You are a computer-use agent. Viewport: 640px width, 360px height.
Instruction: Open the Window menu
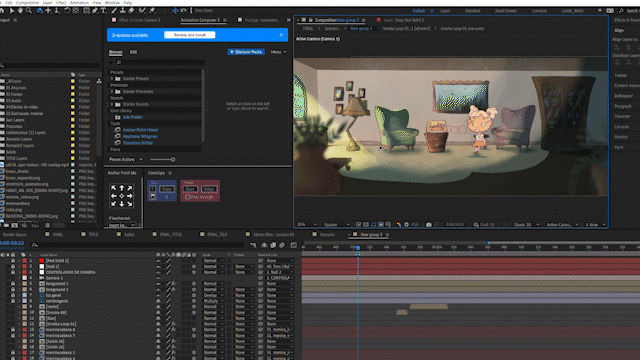coord(112,2)
